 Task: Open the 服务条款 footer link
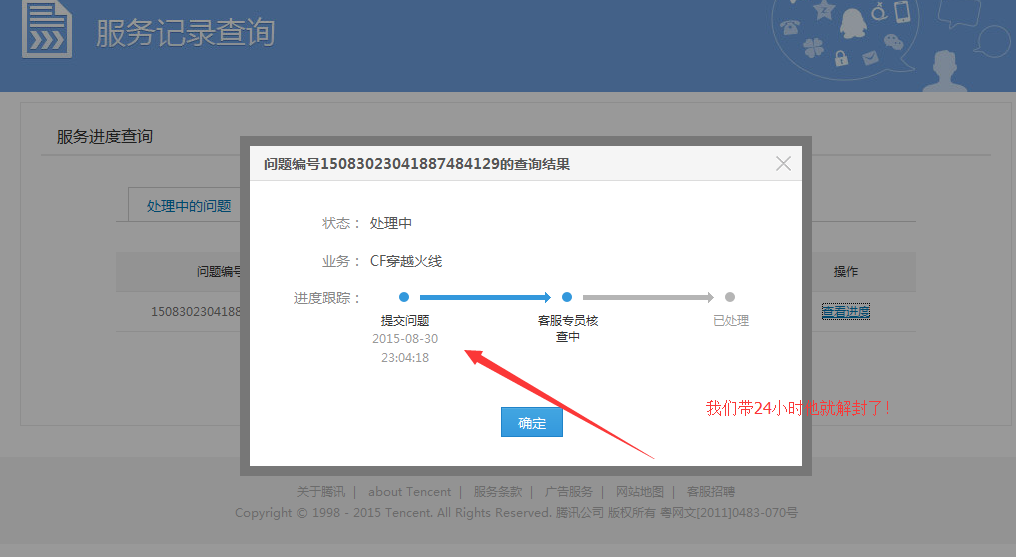click(498, 492)
